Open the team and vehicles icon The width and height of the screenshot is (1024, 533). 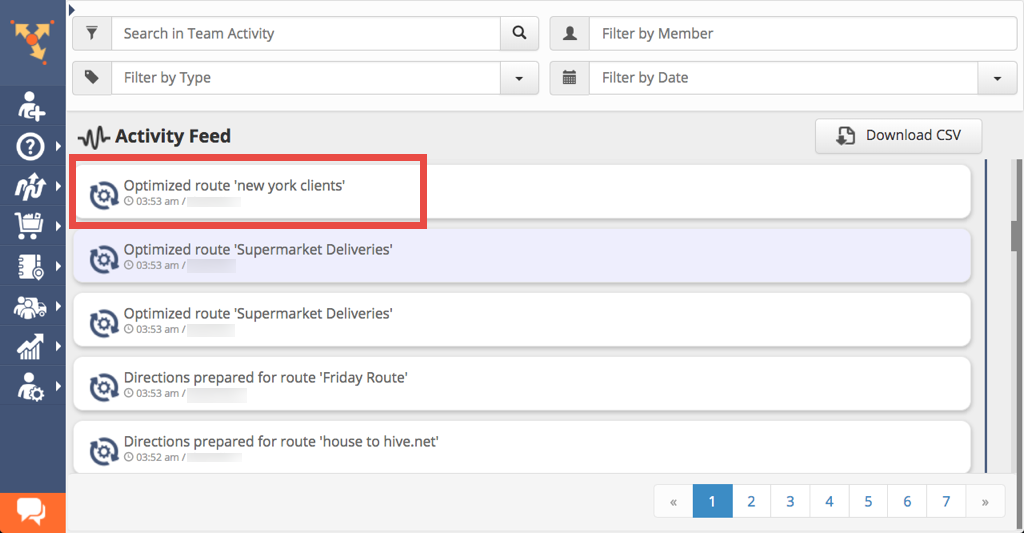(x=30, y=306)
